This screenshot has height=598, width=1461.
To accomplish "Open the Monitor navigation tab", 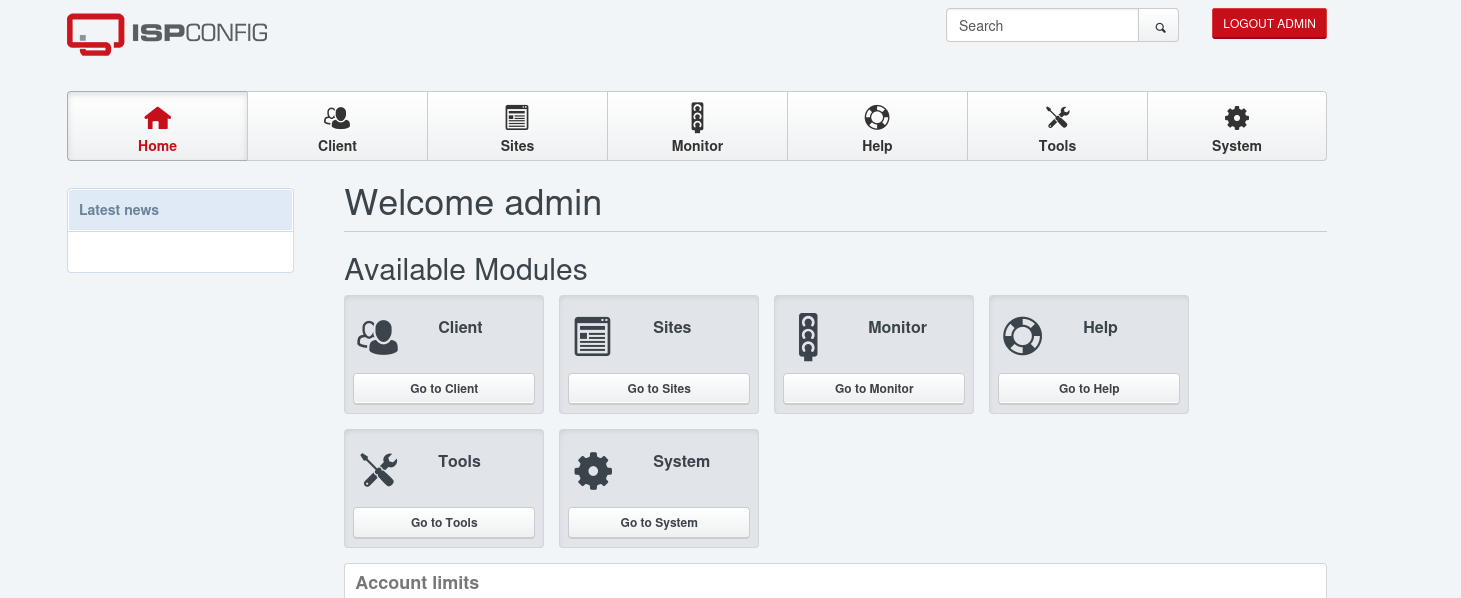I will tap(697, 127).
